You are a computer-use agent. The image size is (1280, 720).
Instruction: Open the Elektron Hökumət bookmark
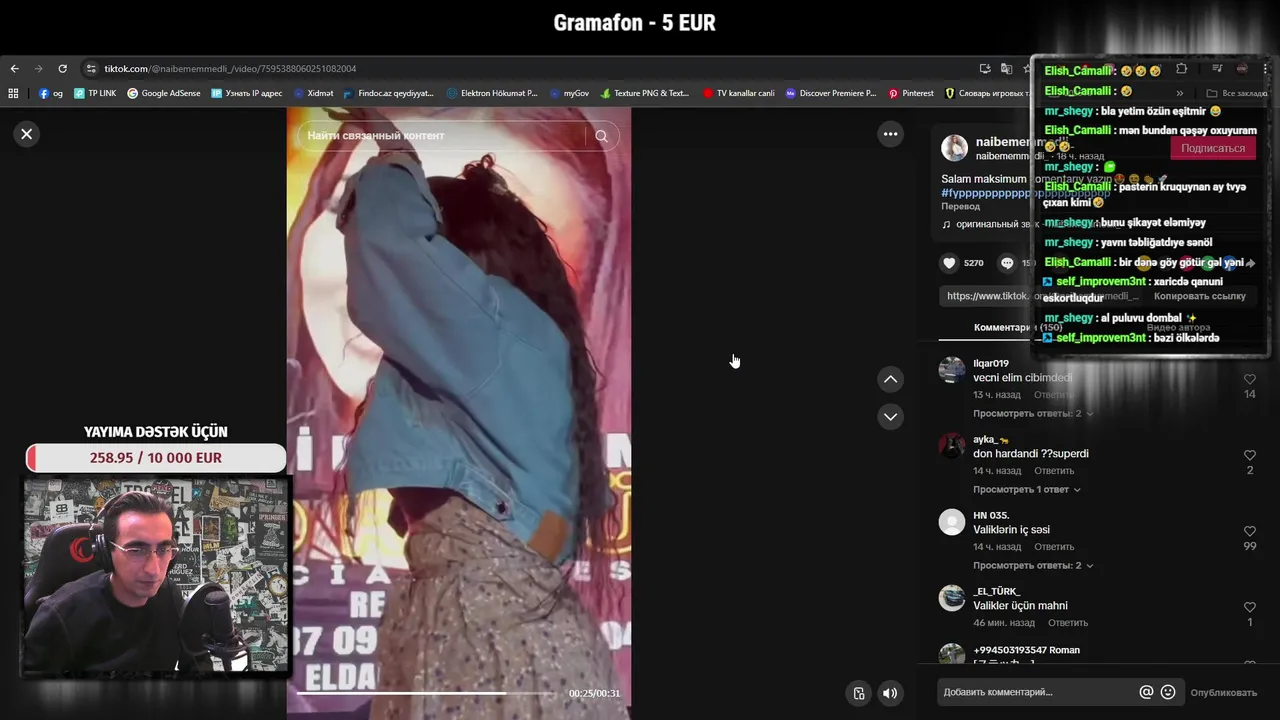pos(492,93)
